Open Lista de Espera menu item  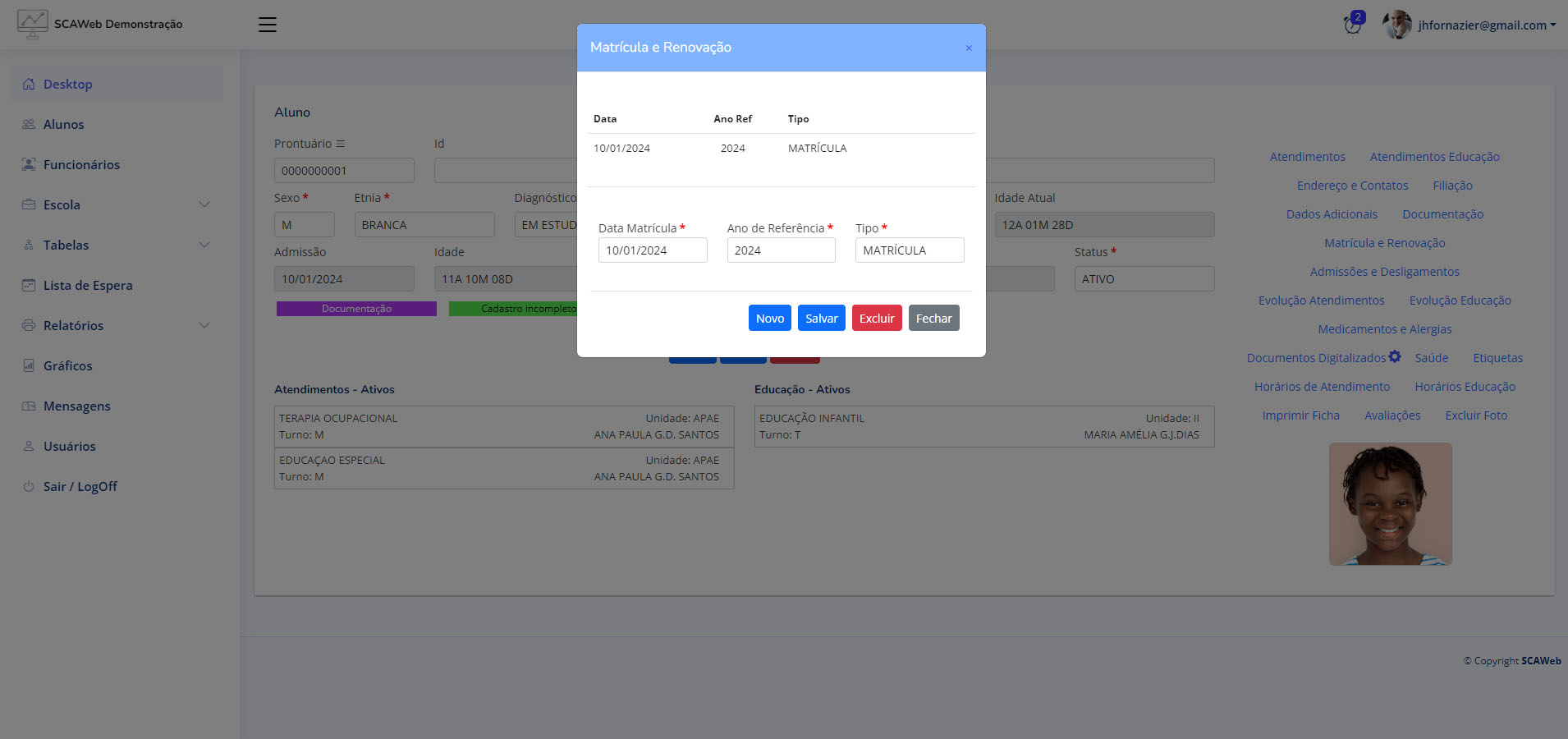[87, 285]
